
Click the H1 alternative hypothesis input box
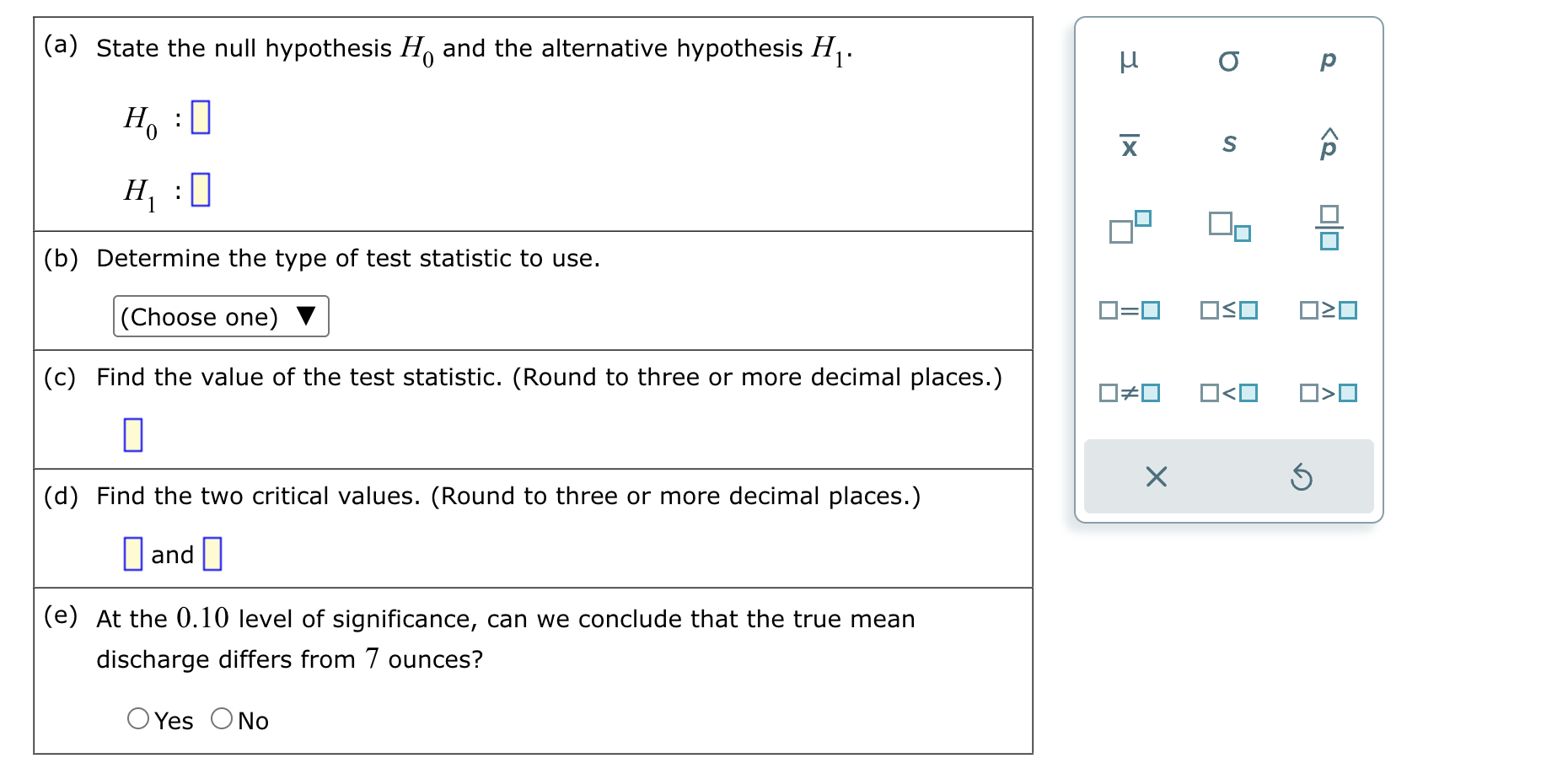tap(201, 190)
